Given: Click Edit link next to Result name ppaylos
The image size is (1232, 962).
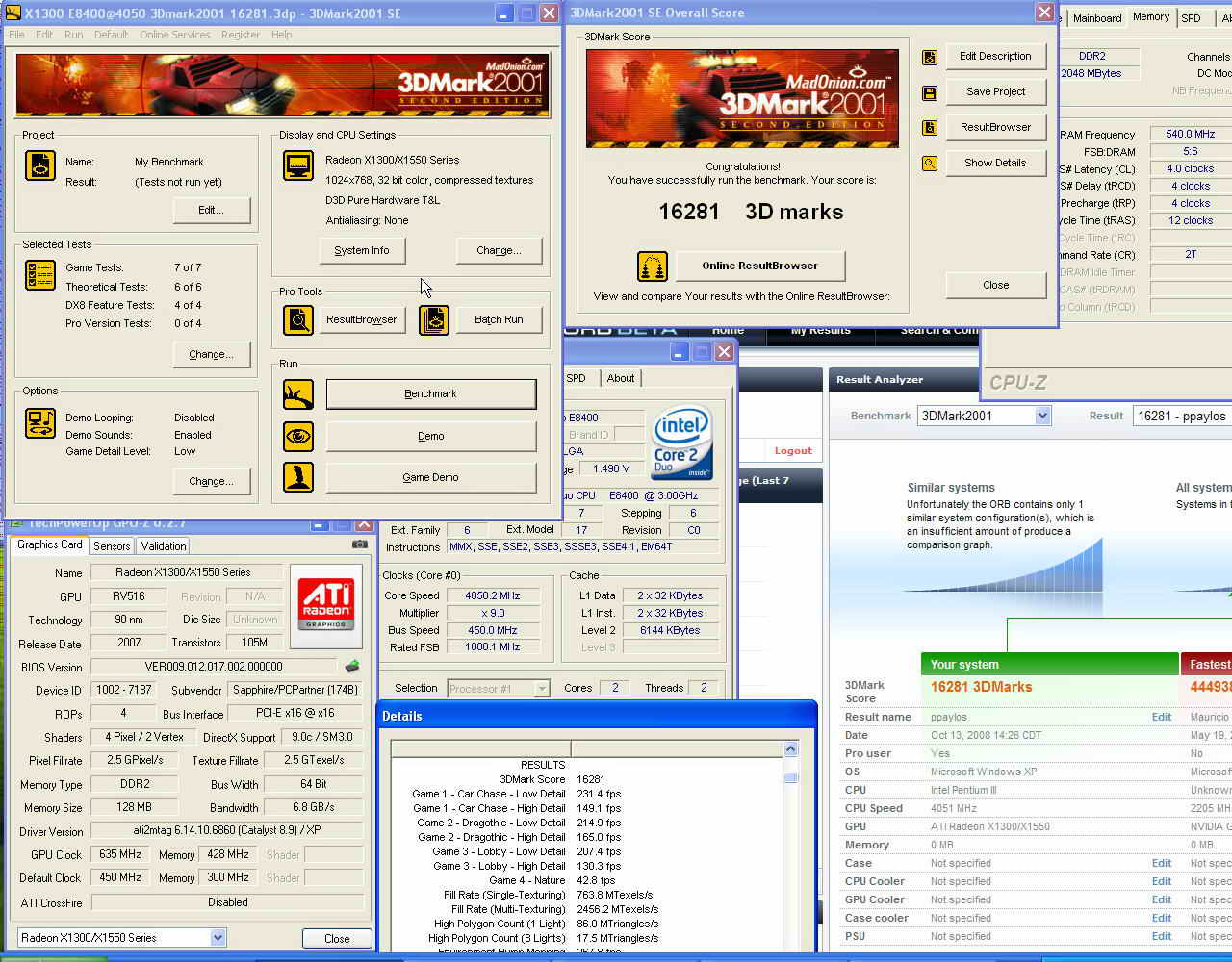Looking at the screenshot, I should [1162, 717].
